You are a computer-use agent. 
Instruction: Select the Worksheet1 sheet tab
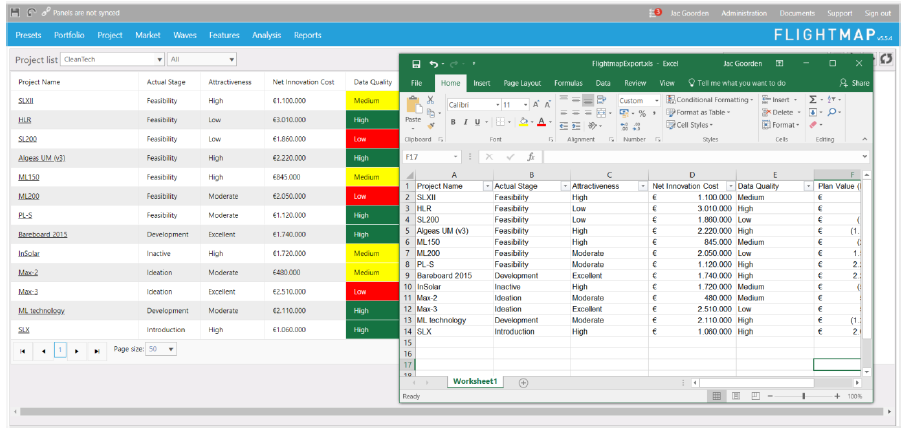[475, 382]
